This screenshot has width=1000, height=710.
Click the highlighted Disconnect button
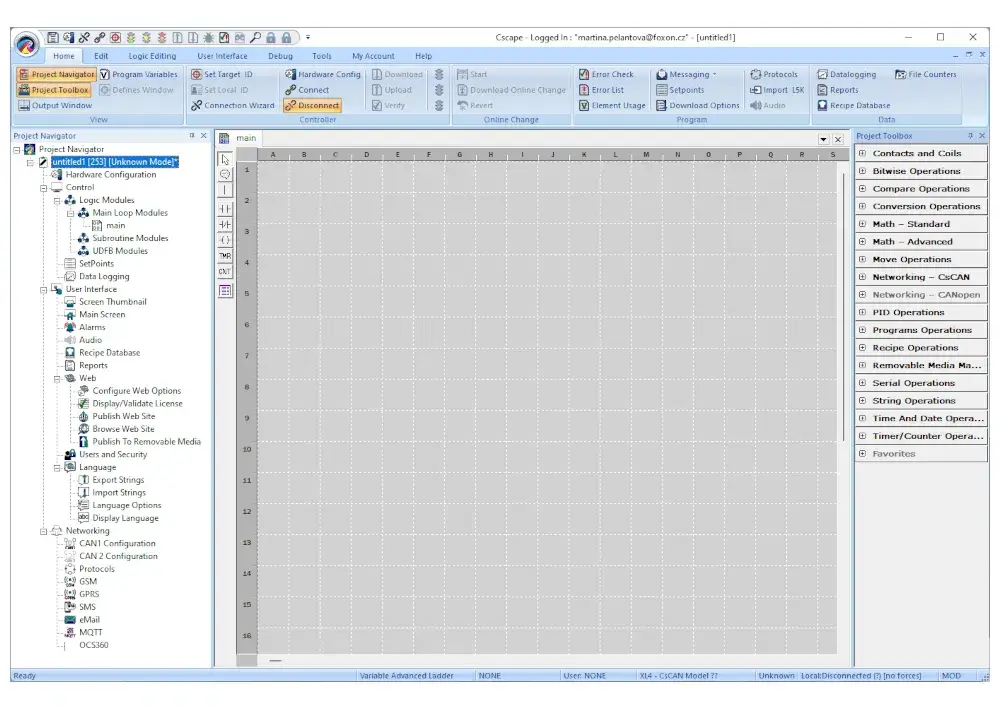click(x=312, y=105)
